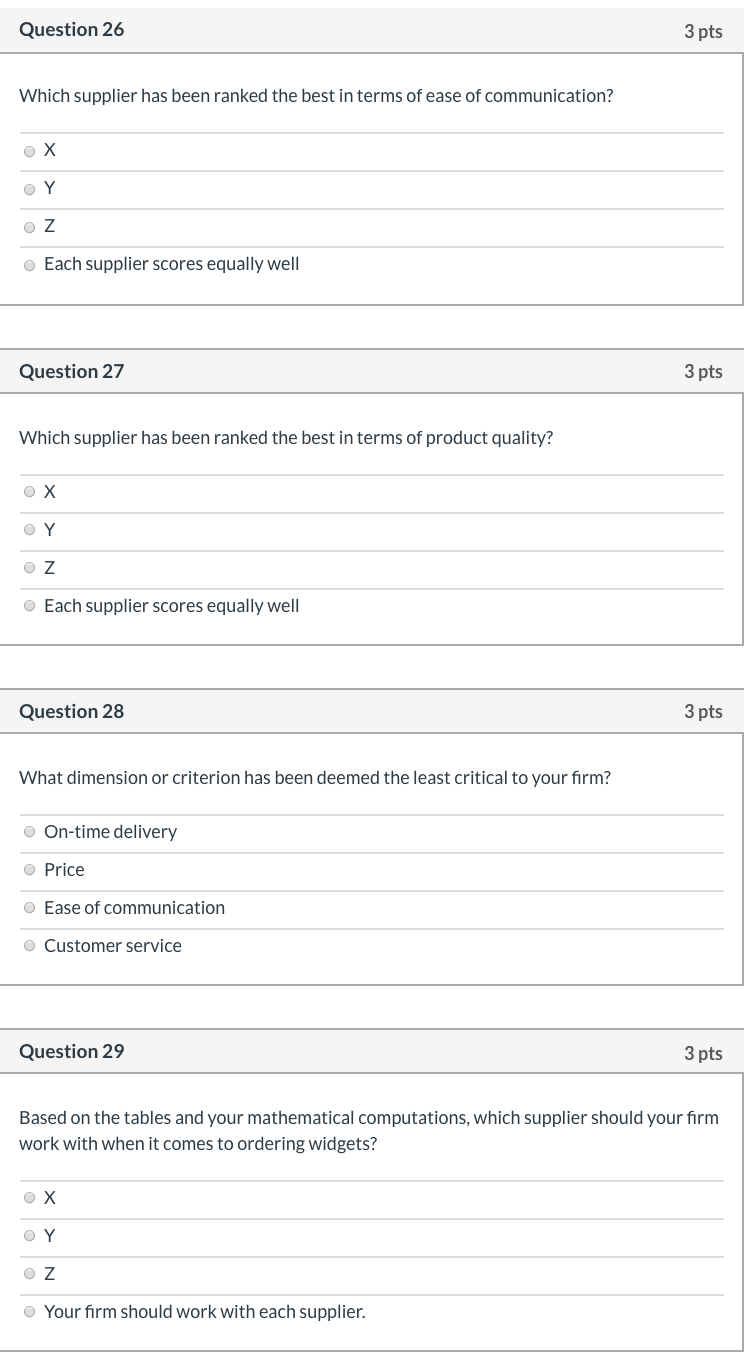This screenshot has width=756, height=1356.
Task: Select supplier Z for Question 26
Action: 29,227
